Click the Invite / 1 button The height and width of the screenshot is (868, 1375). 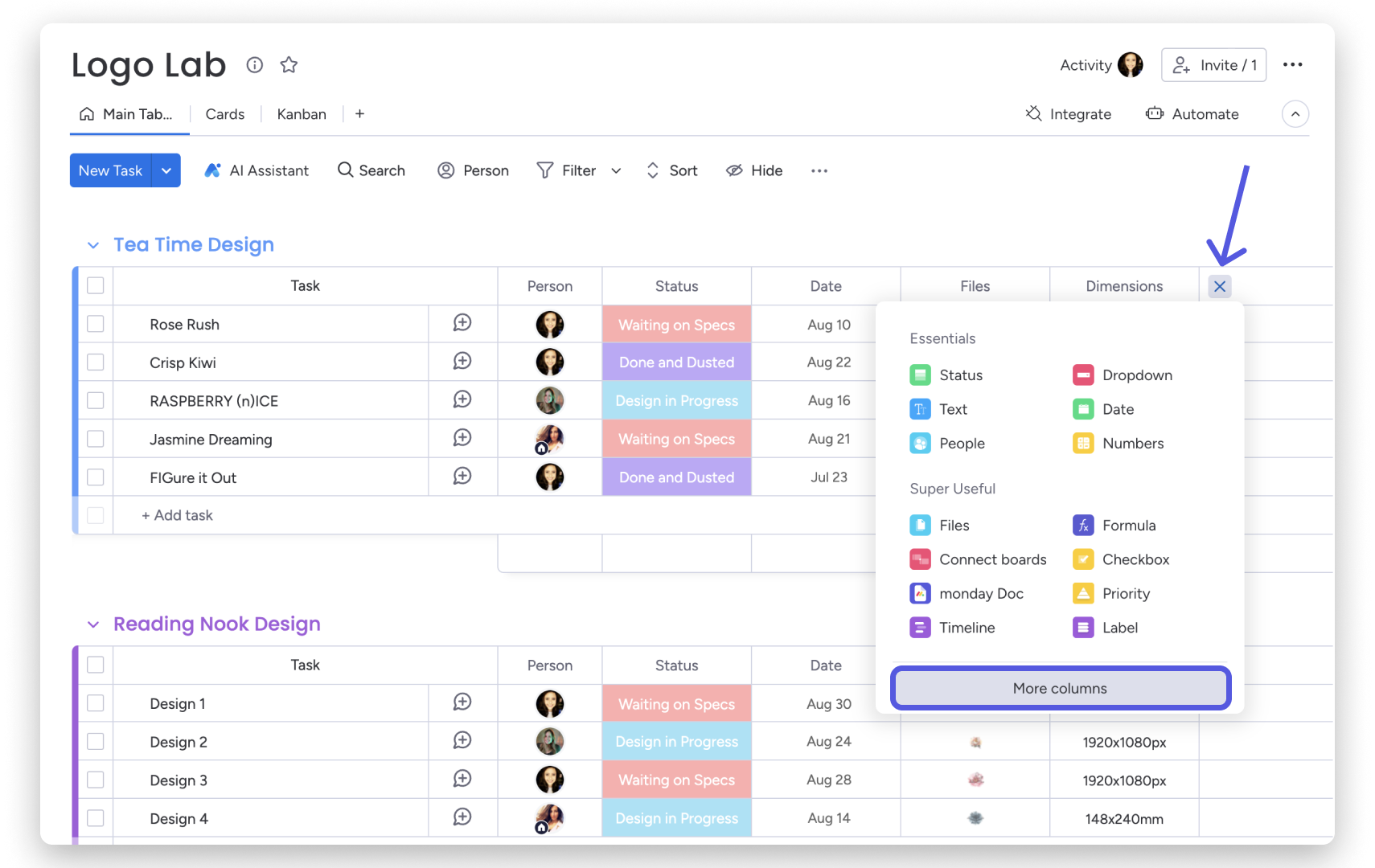pyautogui.click(x=1213, y=65)
